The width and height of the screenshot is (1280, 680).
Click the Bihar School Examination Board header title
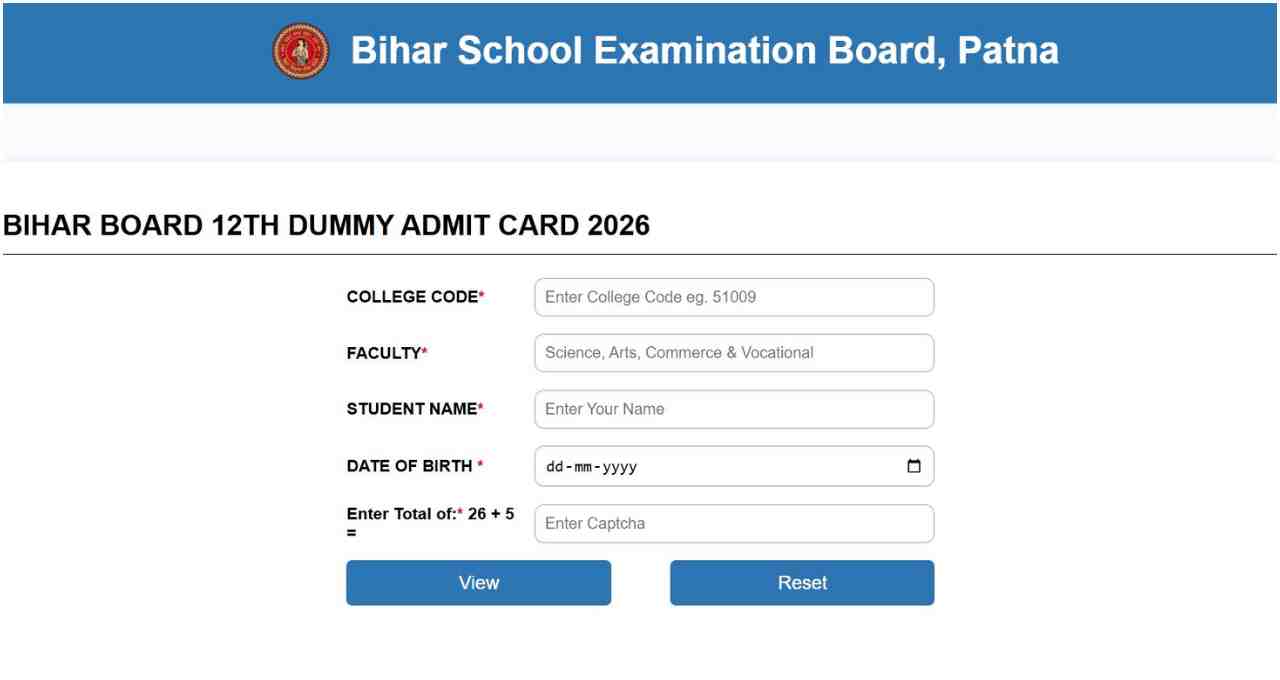tap(704, 51)
